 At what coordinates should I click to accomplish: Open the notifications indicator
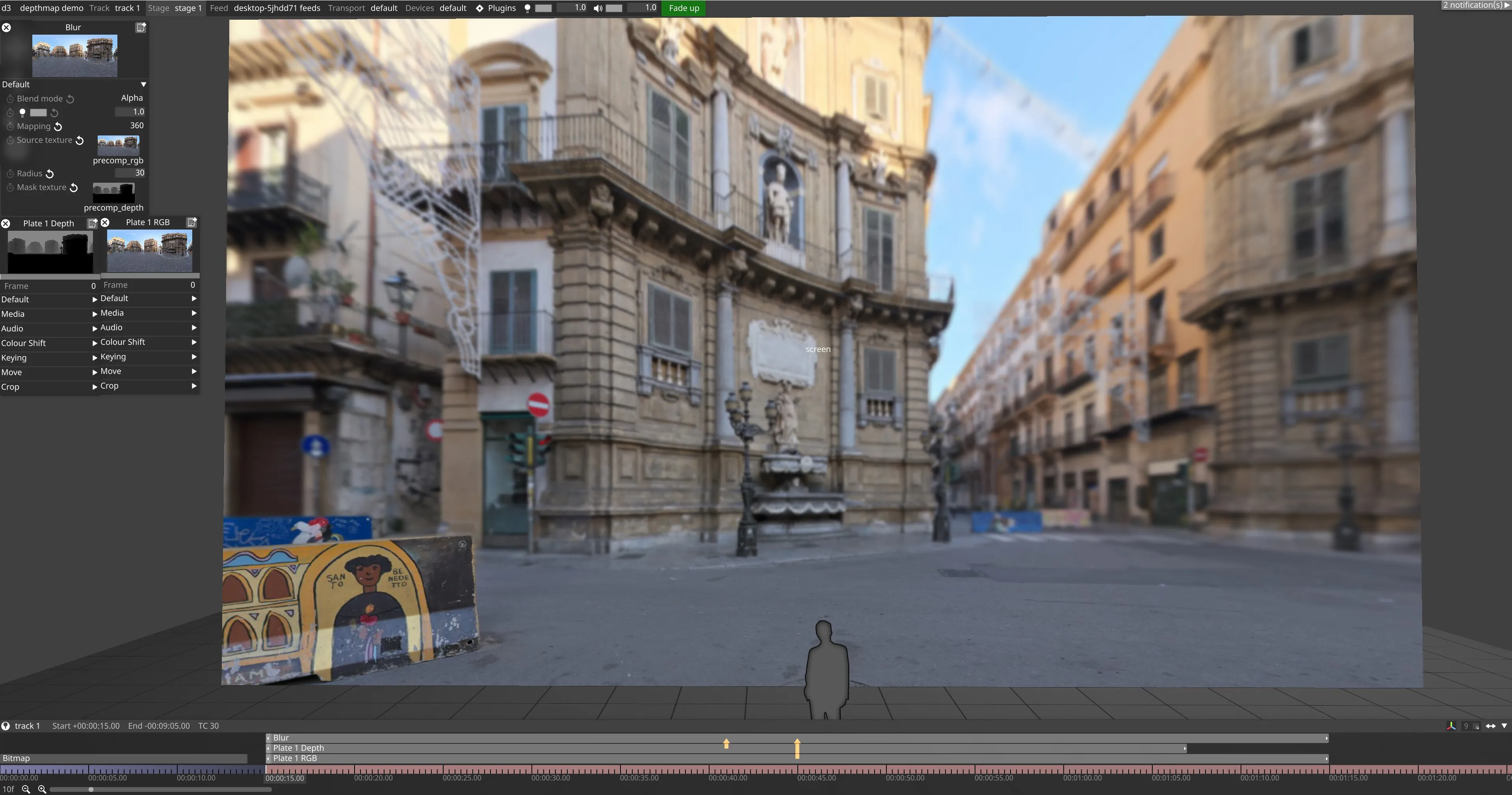[x=1475, y=5]
